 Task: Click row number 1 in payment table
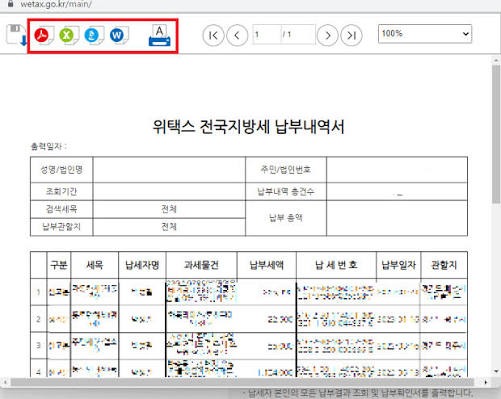click(39, 292)
